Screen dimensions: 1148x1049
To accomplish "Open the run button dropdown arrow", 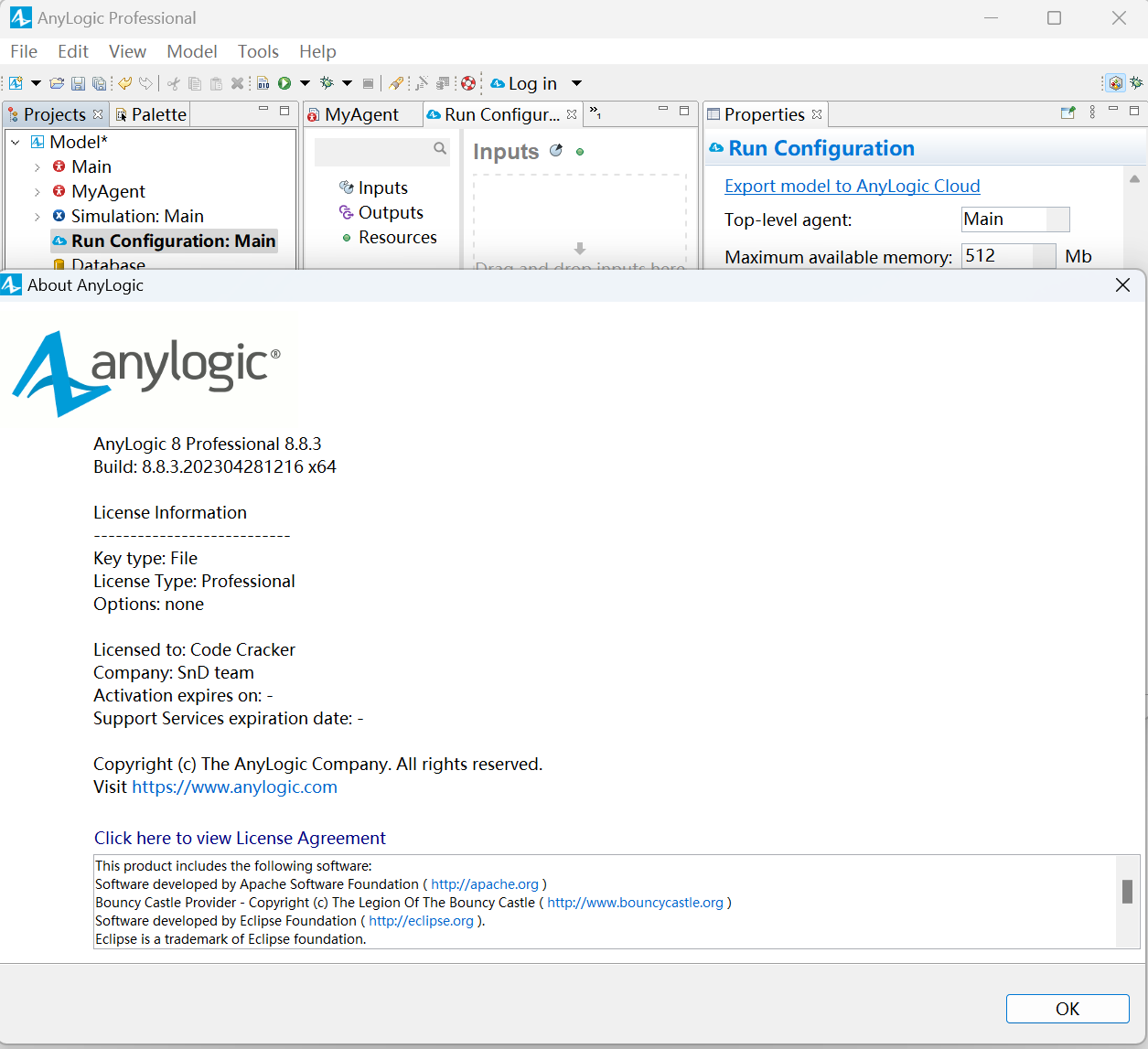I will [305, 83].
